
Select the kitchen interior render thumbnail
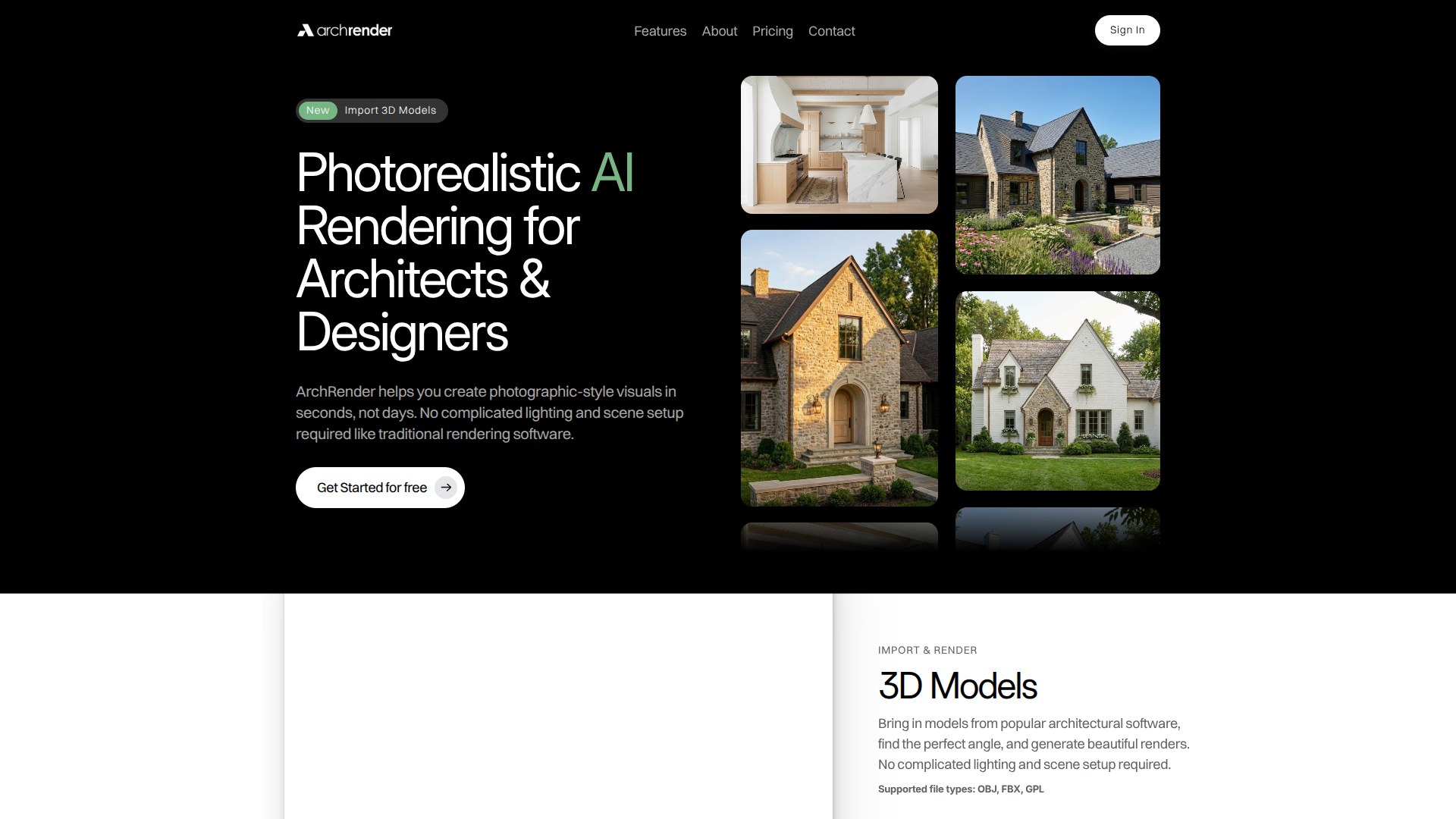[x=839, y=144]
